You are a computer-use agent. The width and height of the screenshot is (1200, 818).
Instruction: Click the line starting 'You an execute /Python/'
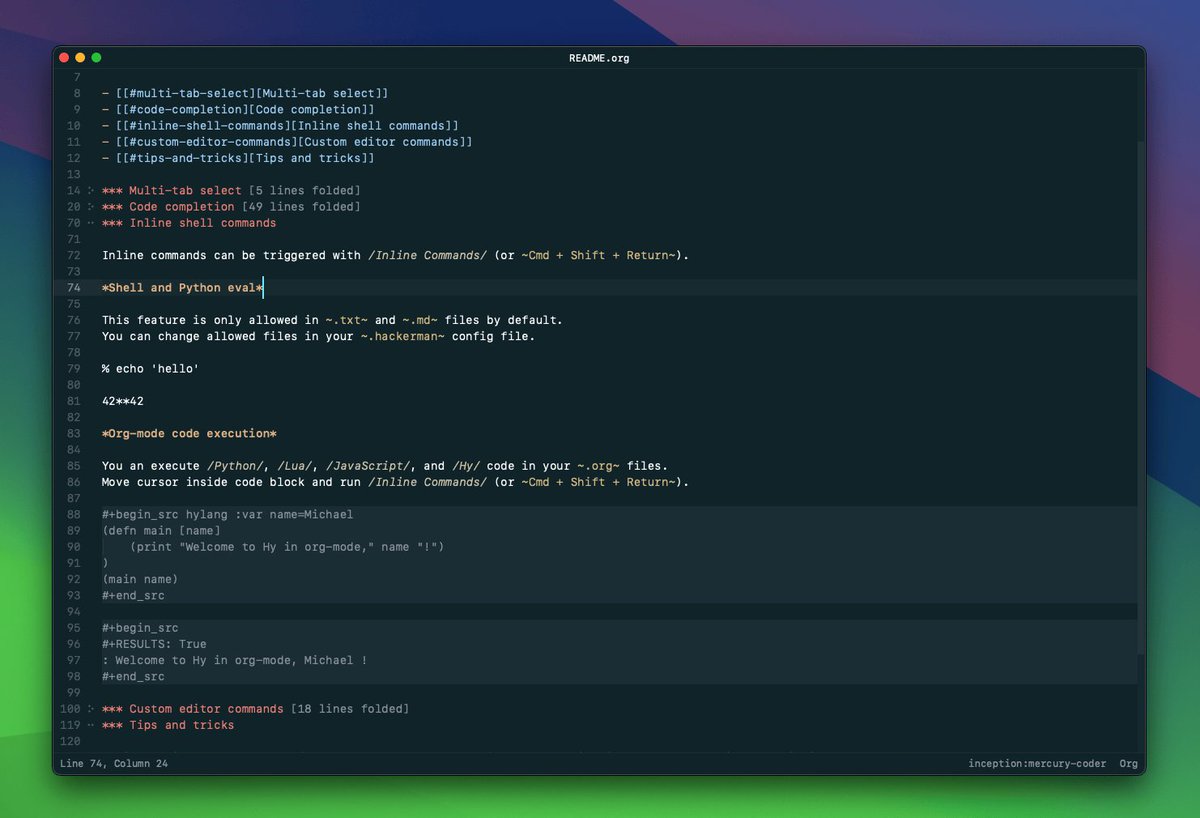click(x=385, y=466)
